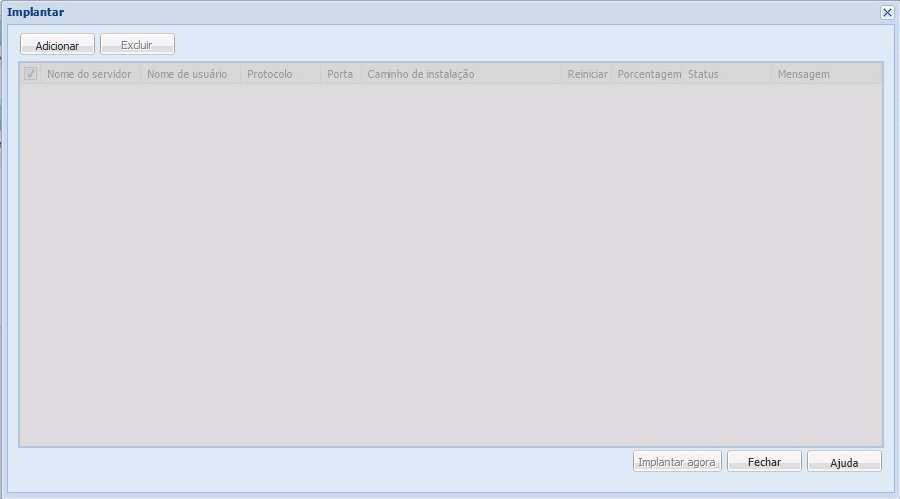
Task: Open Ajuda for the dialog
Action: (x=844, y=461)
